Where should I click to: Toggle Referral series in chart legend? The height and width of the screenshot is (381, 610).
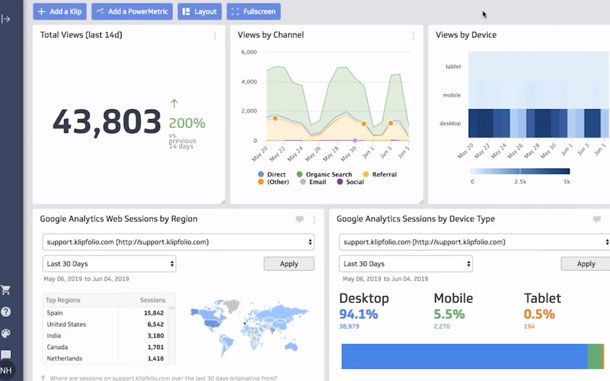tap(379, 174)
